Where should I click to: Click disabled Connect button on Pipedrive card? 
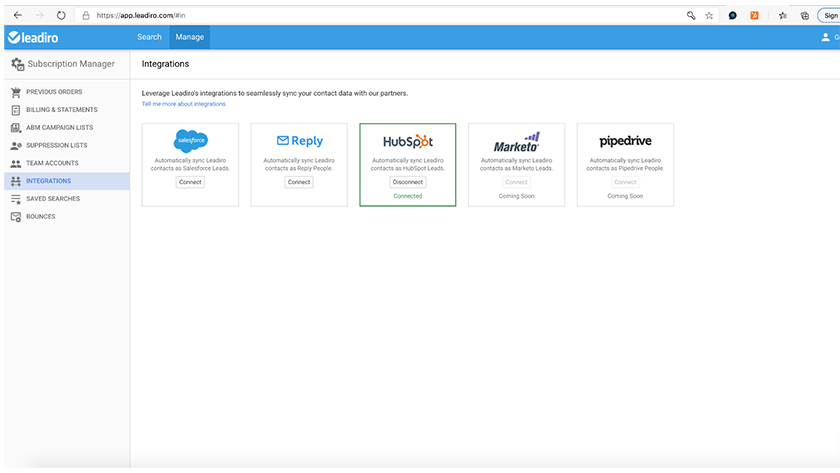(x=625, y=182)
